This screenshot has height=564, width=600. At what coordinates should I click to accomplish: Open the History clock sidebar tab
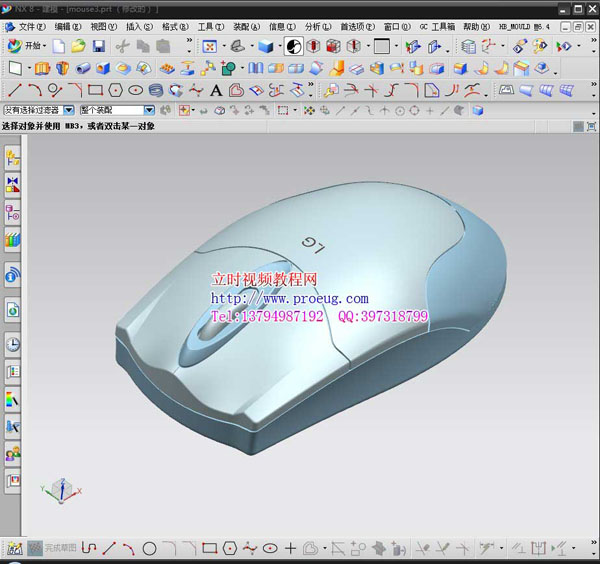(13, 344)
